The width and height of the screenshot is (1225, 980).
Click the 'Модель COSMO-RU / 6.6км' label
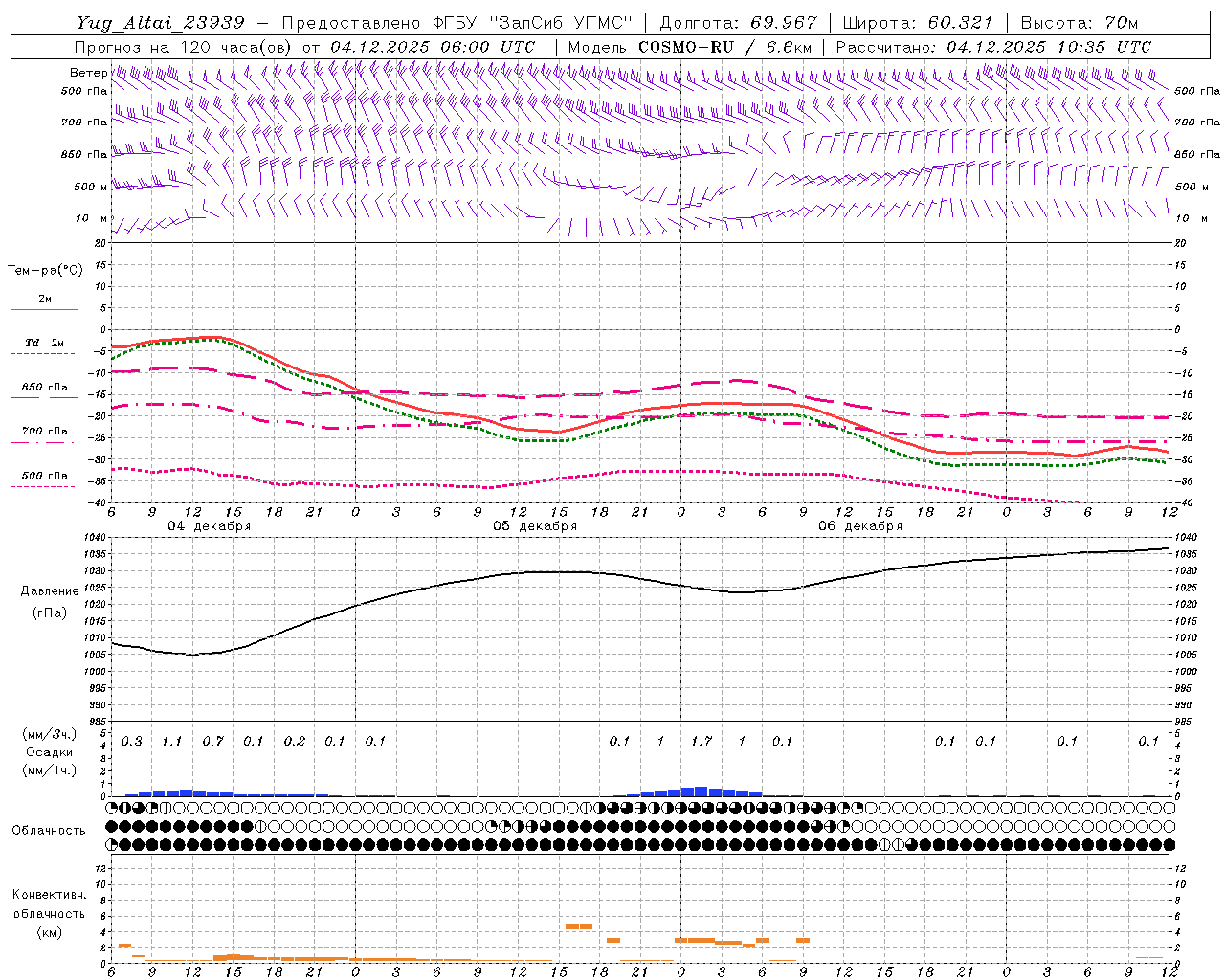tap(690, 47)
